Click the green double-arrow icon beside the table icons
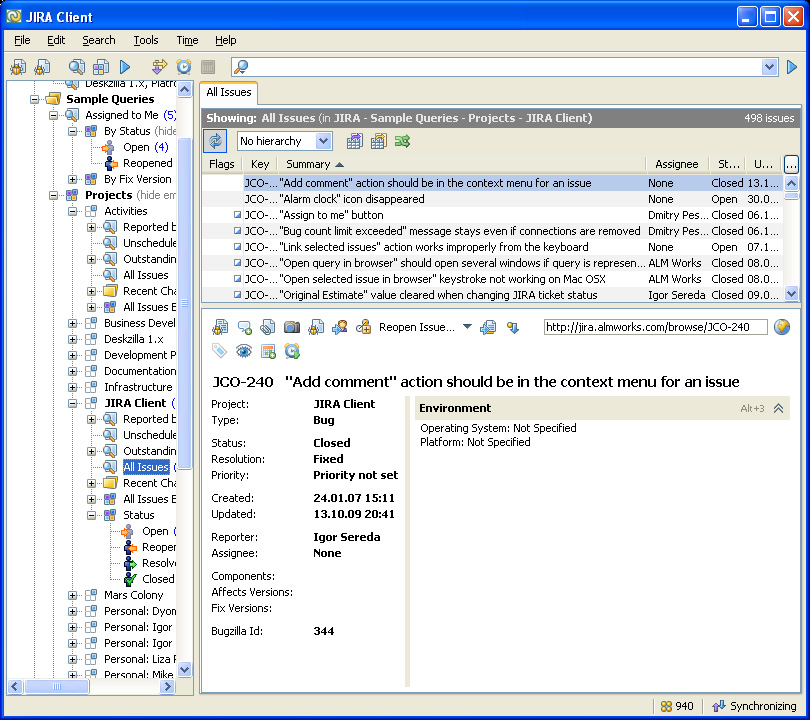810x720 pixels. pyautogui.click(x=402, y=141)
